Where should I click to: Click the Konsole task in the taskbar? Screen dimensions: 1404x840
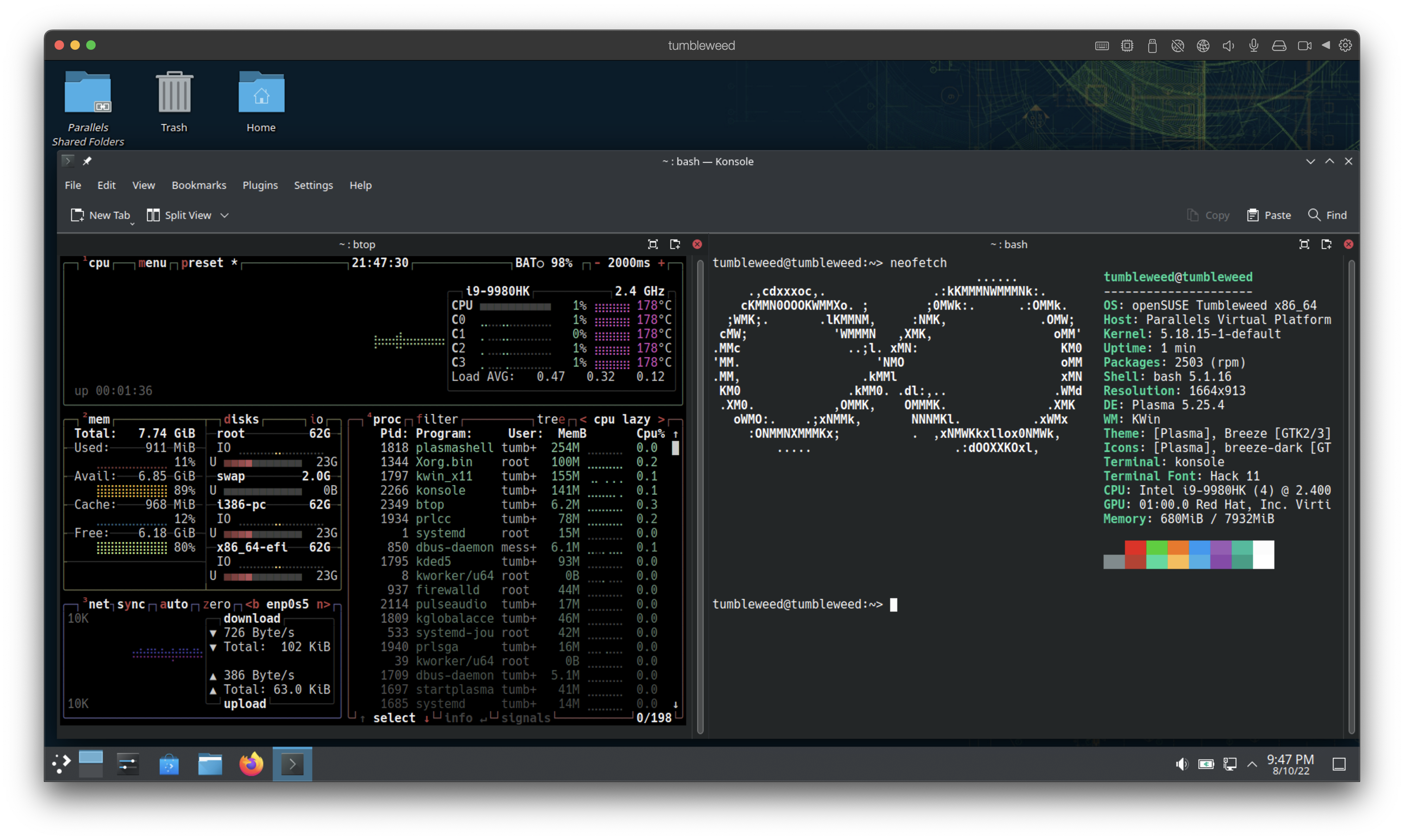click(x=292, y=764)
